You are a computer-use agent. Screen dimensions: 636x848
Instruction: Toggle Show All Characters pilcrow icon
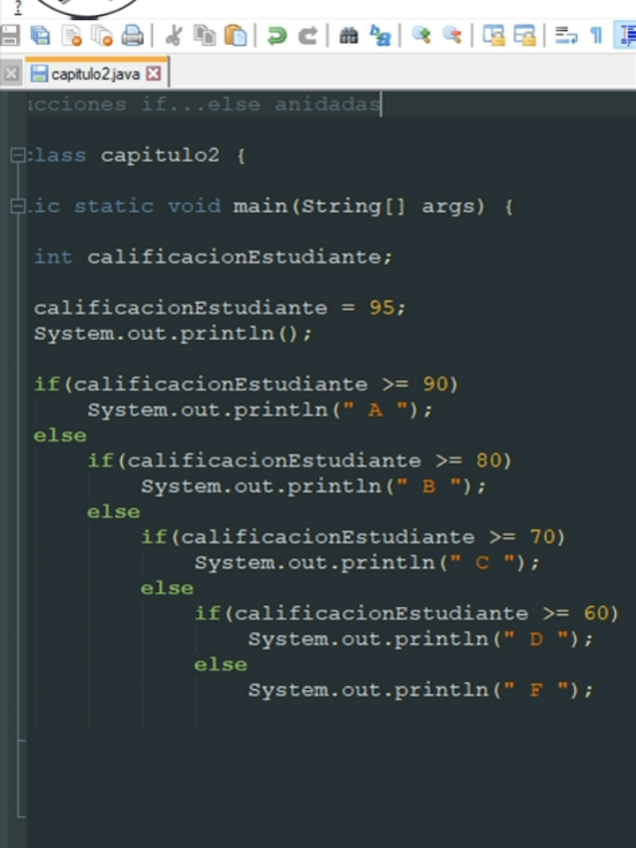tap(597, 36)
